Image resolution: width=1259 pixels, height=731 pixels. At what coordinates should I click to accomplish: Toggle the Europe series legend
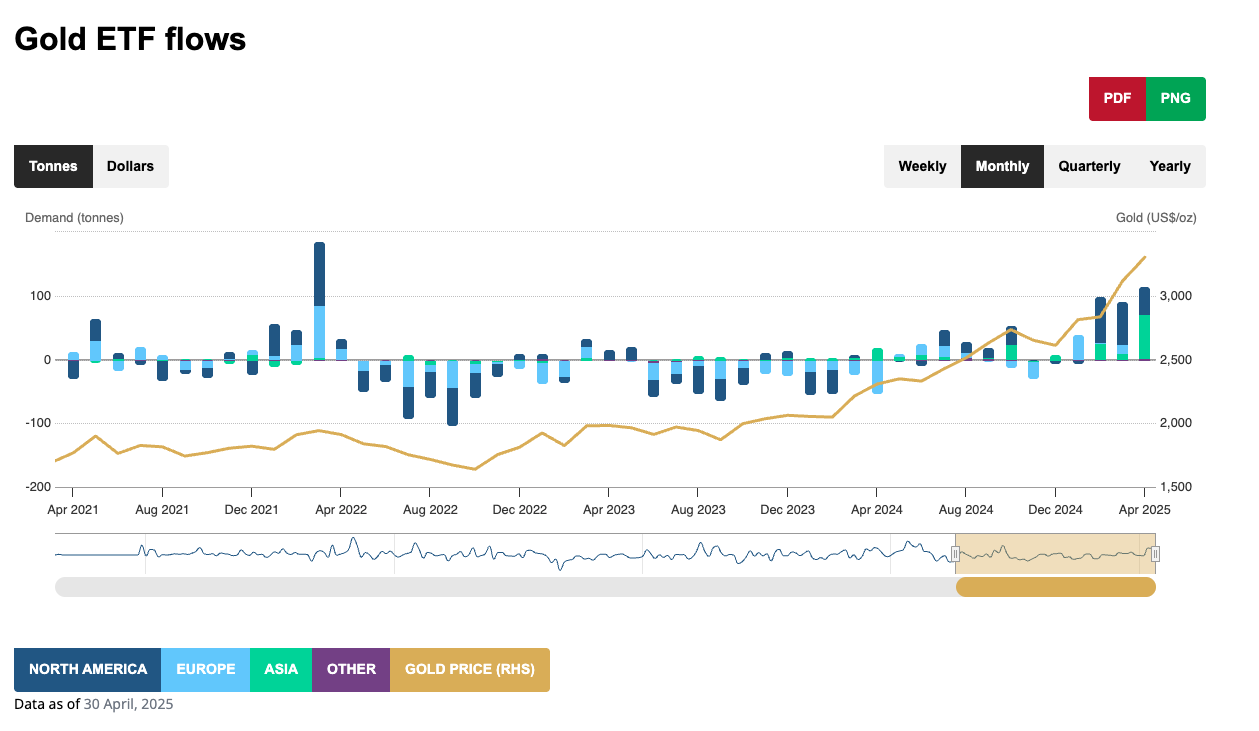pos(205,670)
